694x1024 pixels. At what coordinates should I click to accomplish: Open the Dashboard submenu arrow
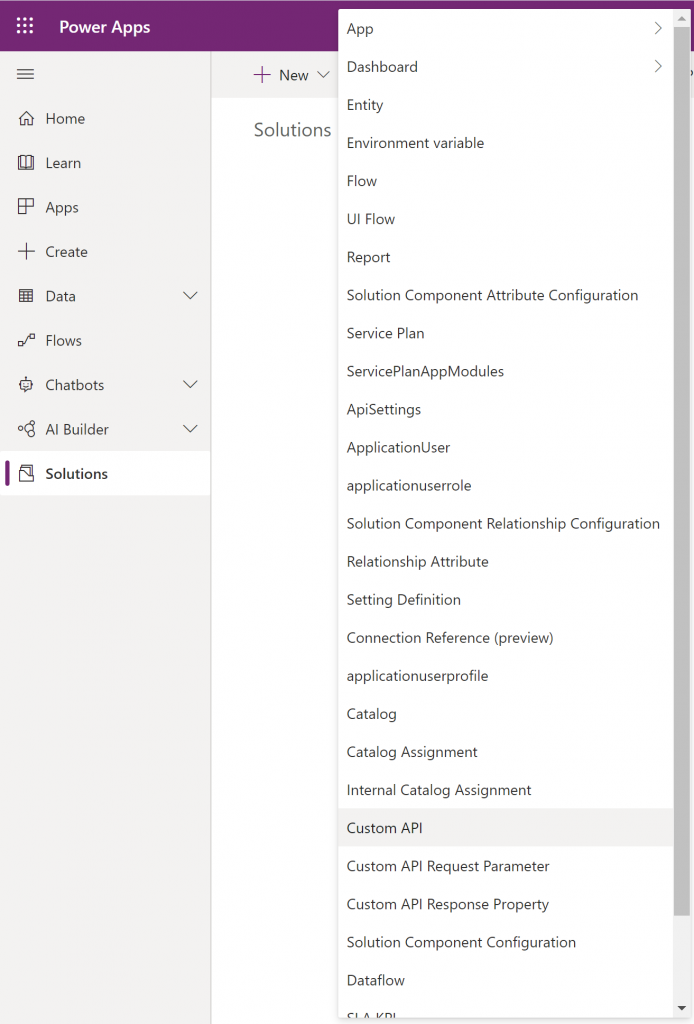pyautogui.click(x=657, y=67)
